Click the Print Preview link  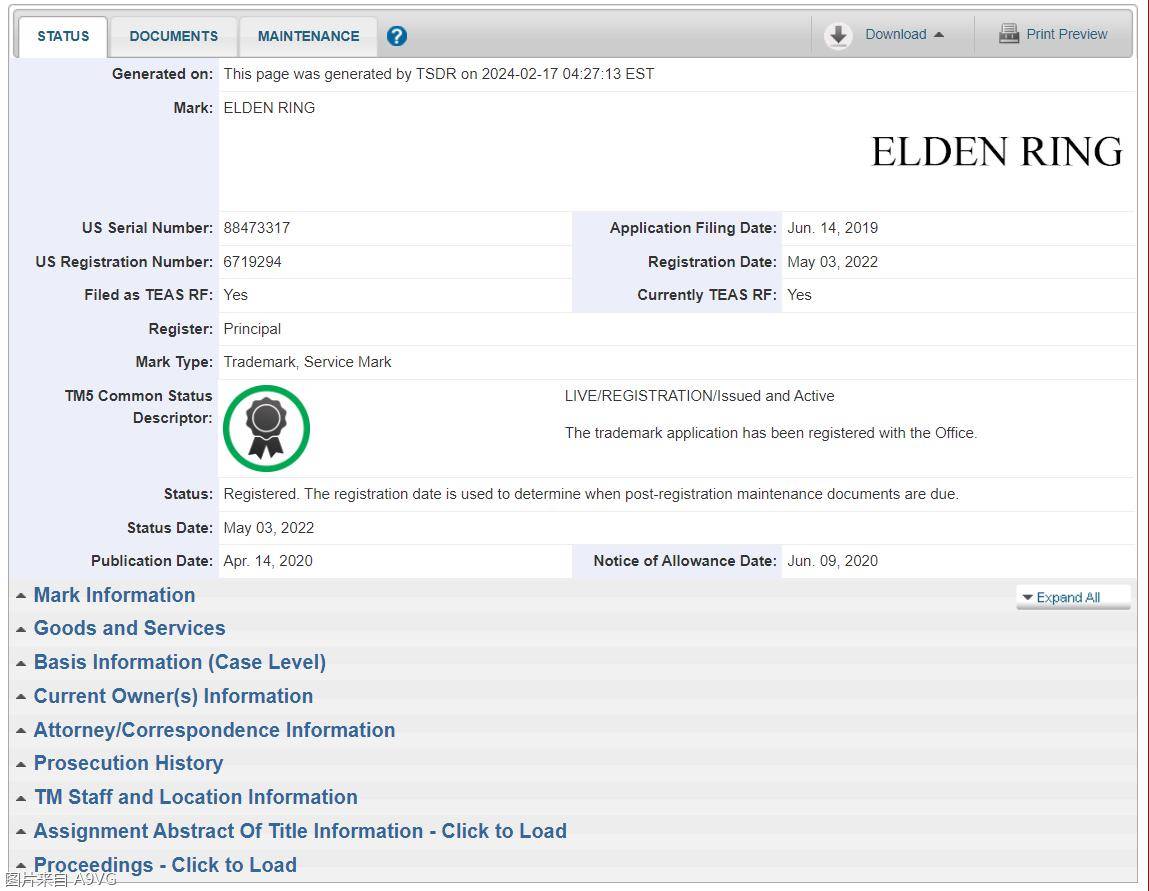1066,34
